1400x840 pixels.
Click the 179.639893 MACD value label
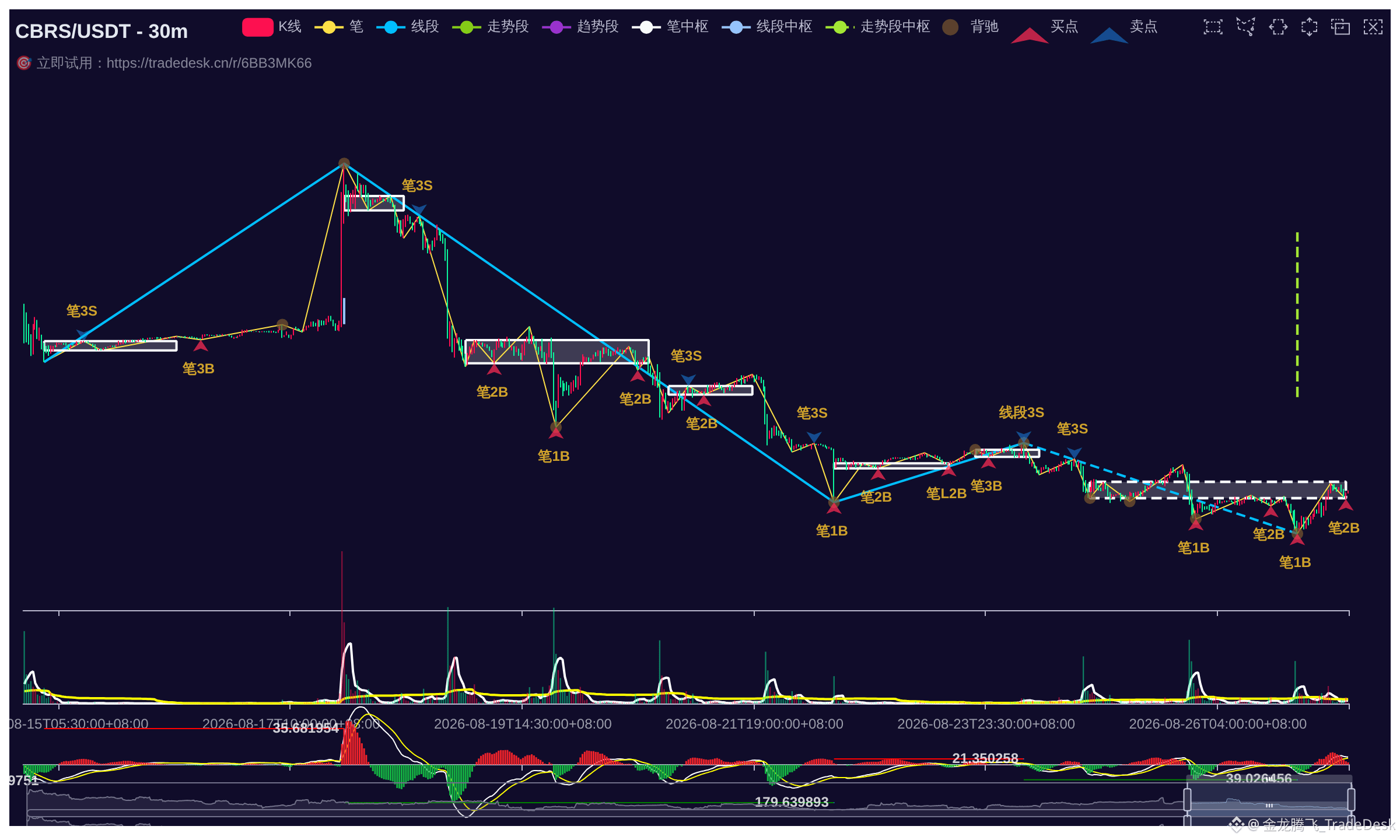tap(792, 802)
